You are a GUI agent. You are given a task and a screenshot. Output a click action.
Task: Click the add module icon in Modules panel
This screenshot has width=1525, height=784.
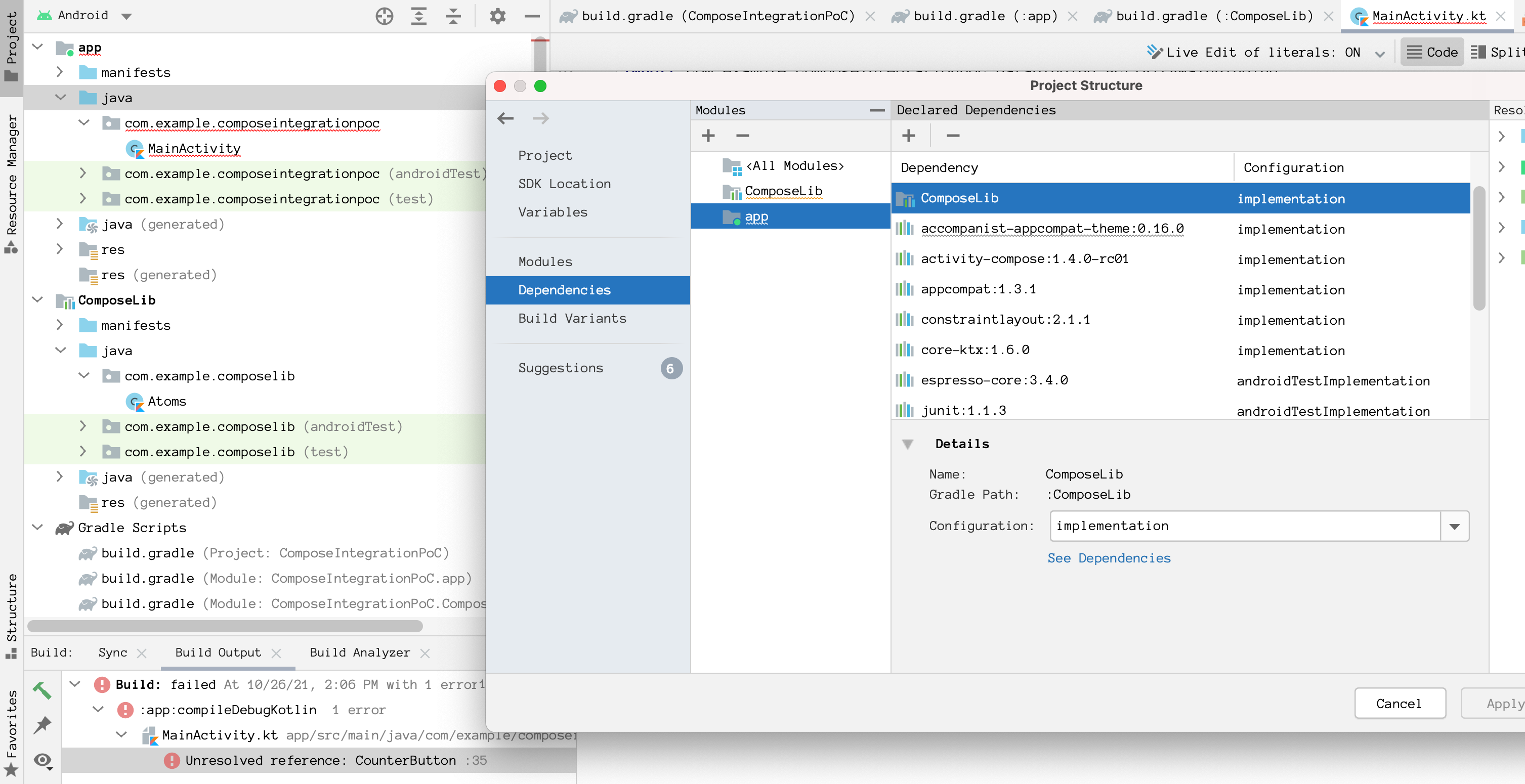point(707,136)
